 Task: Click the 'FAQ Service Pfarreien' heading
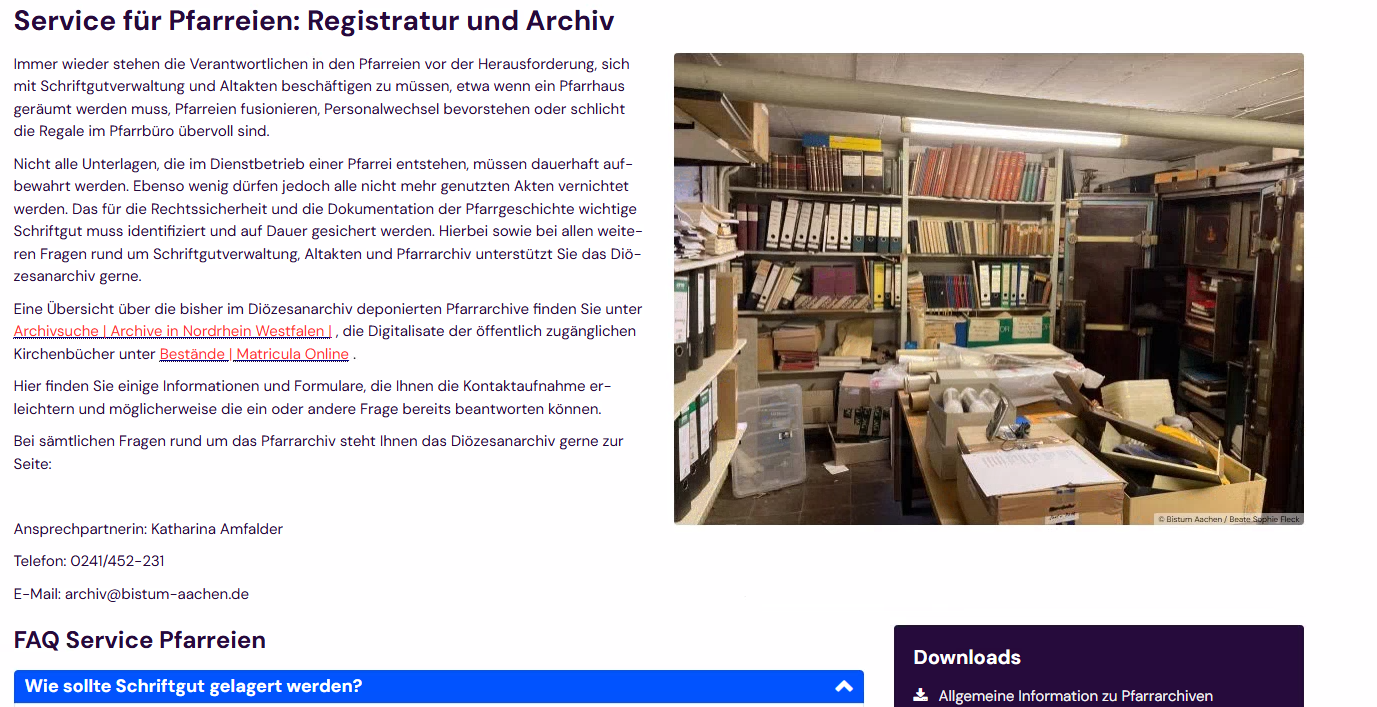(140, 640)
